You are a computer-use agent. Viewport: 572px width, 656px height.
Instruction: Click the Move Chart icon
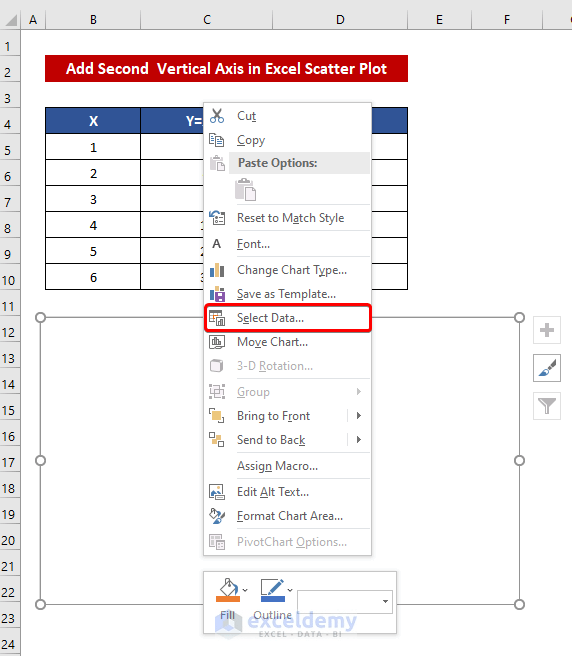click(x=217, y=342)
